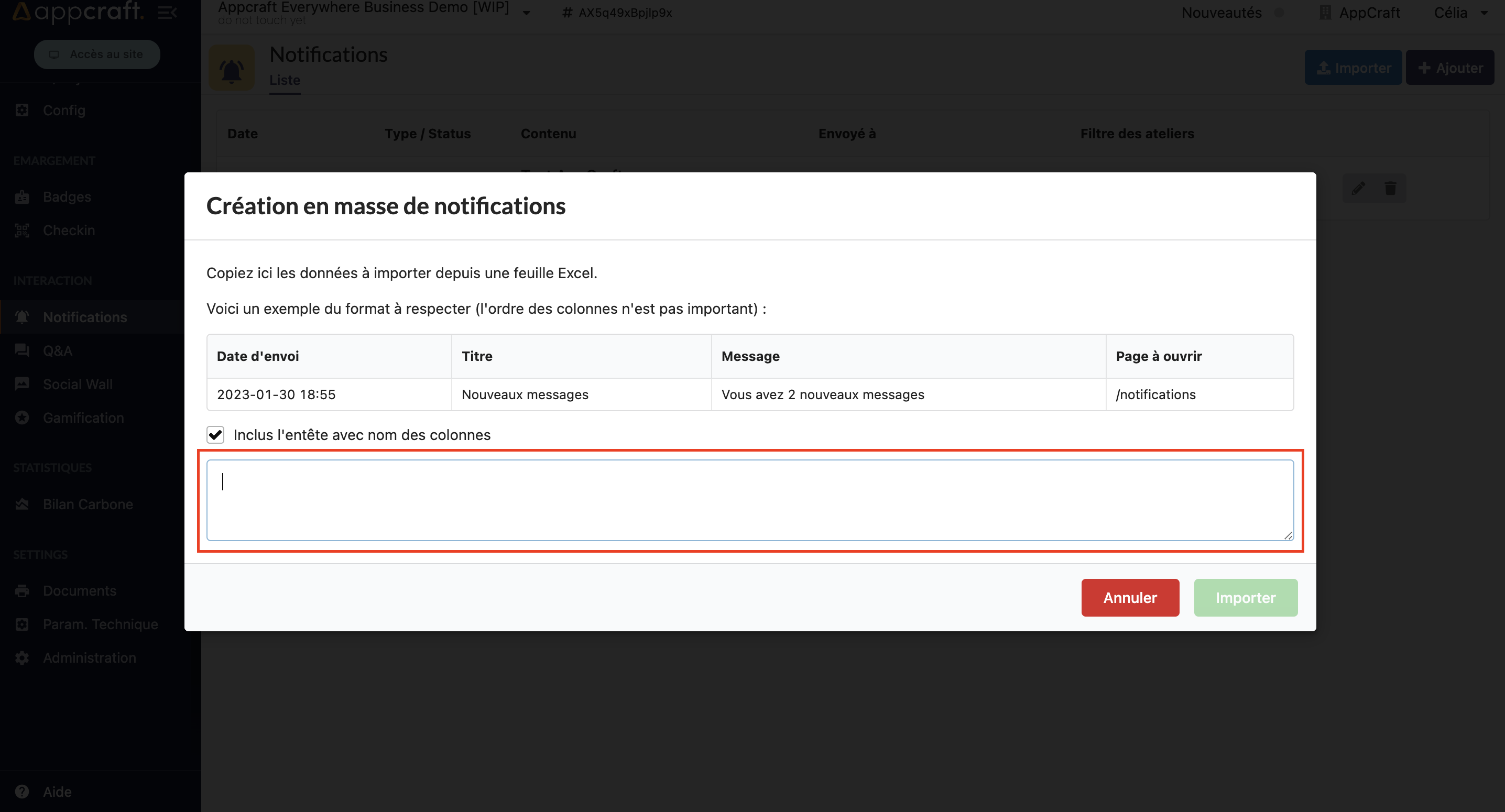
Task: Open the Q&A section
Action: 56,350
